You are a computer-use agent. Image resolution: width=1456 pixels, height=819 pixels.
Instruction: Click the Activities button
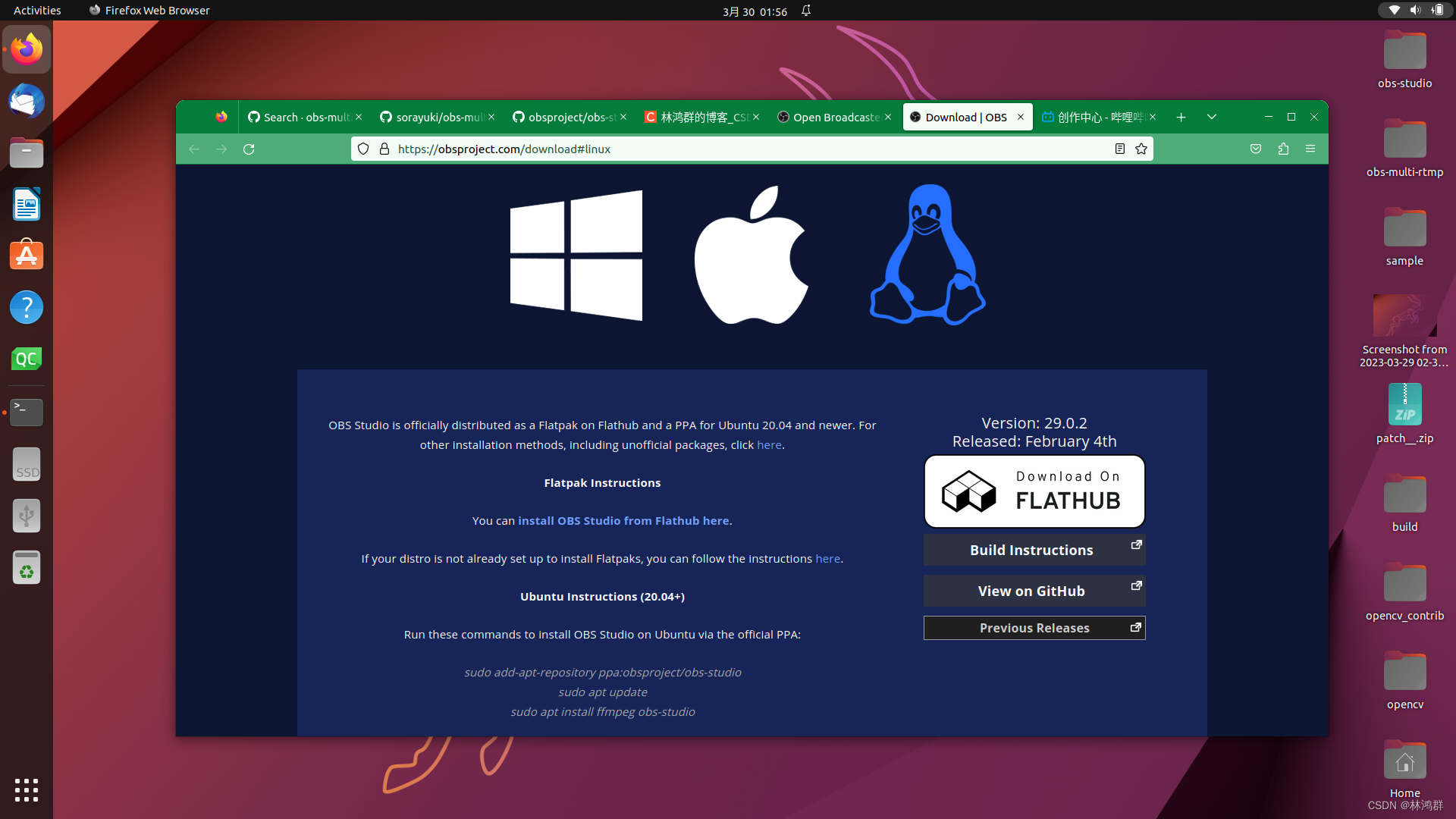pyautogui.click(x=37, y=11)
